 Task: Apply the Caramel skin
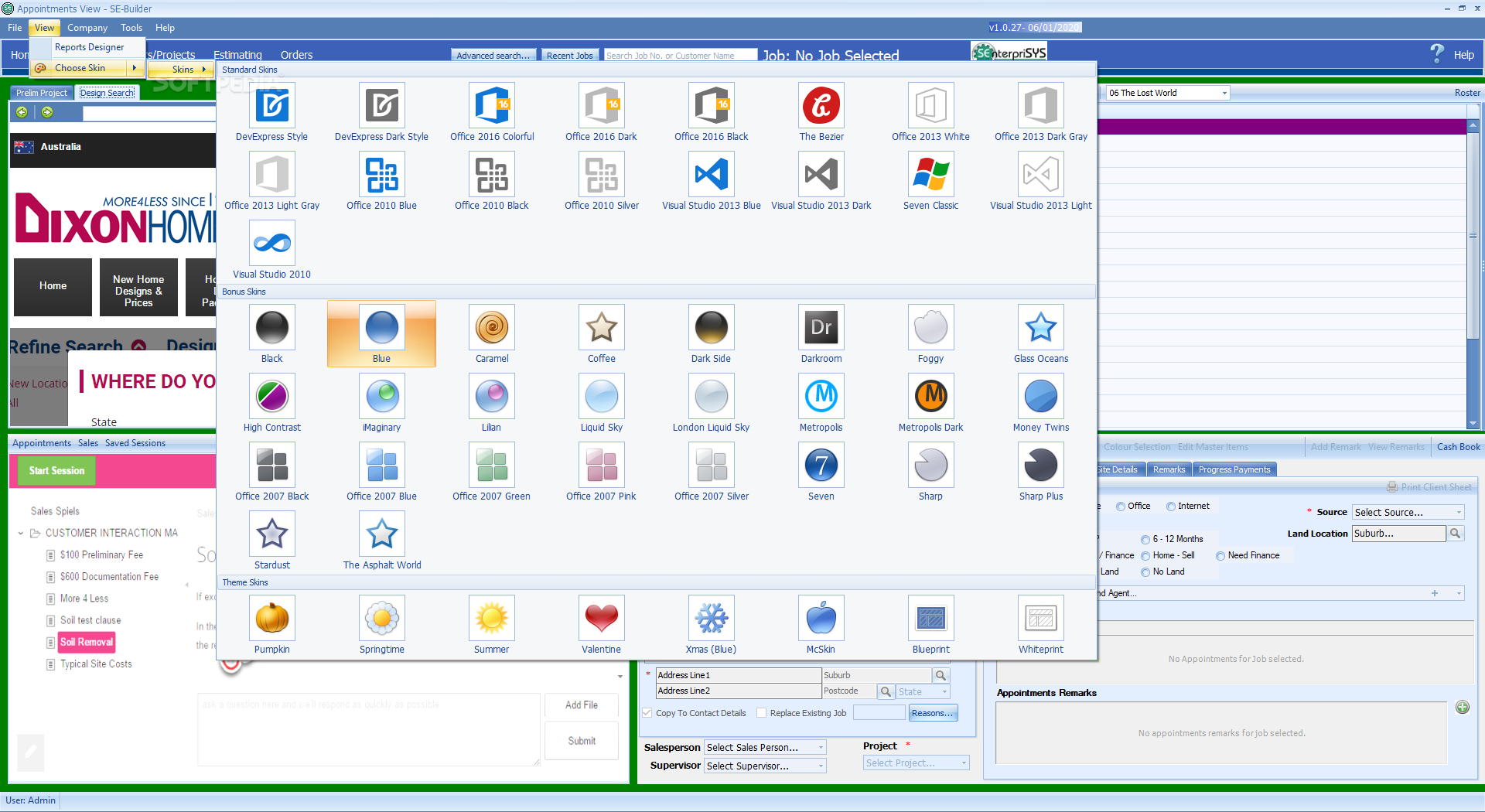492,328
